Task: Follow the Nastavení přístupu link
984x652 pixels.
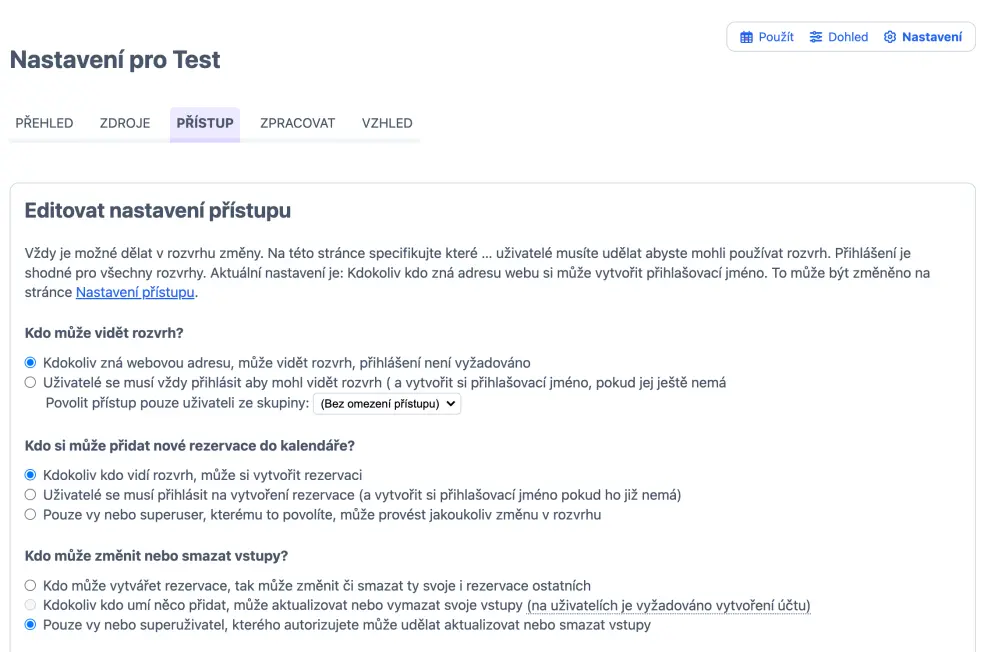Action: 135,292
